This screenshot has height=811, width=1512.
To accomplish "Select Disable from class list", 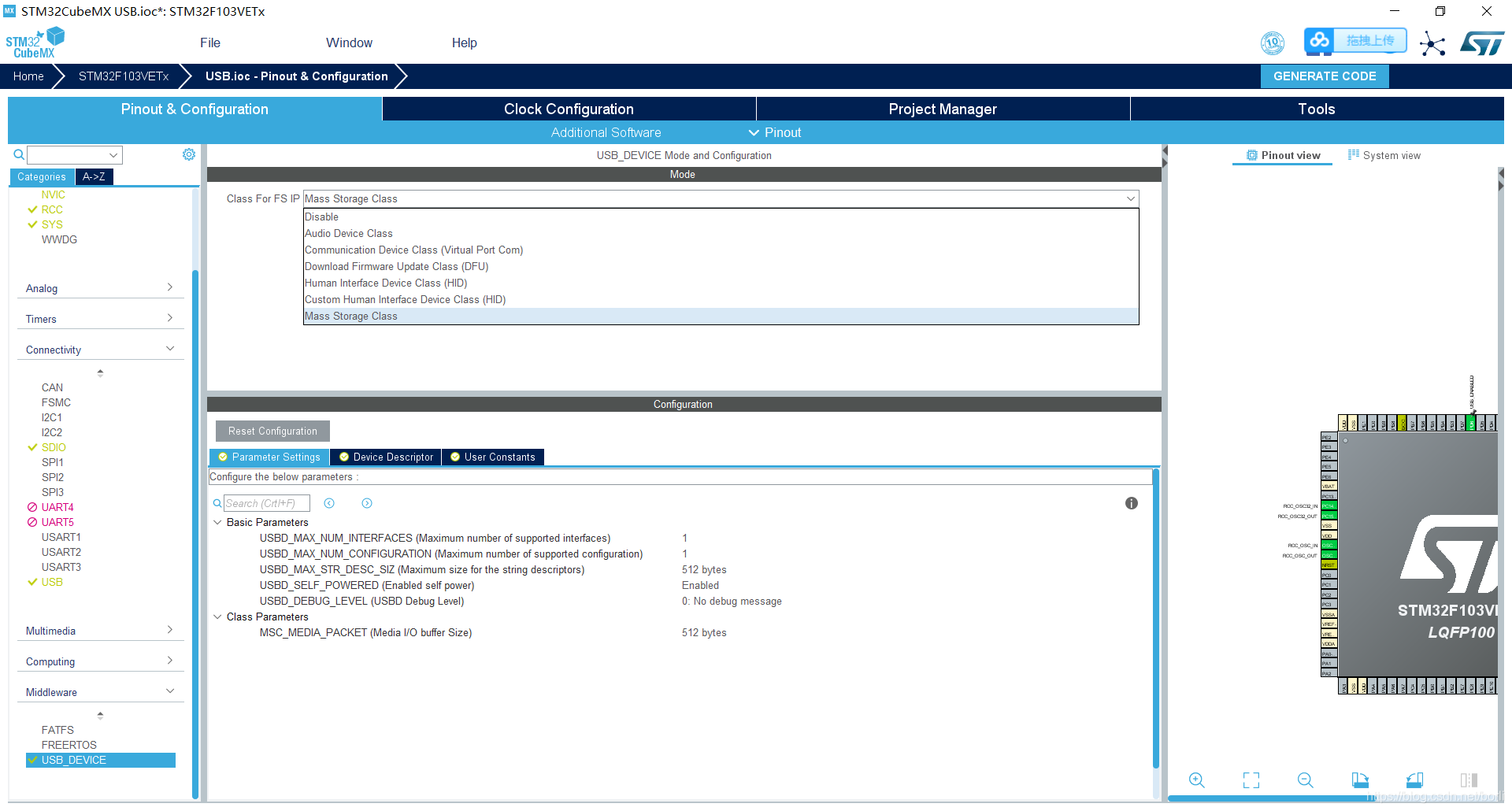I will [721, 217].
